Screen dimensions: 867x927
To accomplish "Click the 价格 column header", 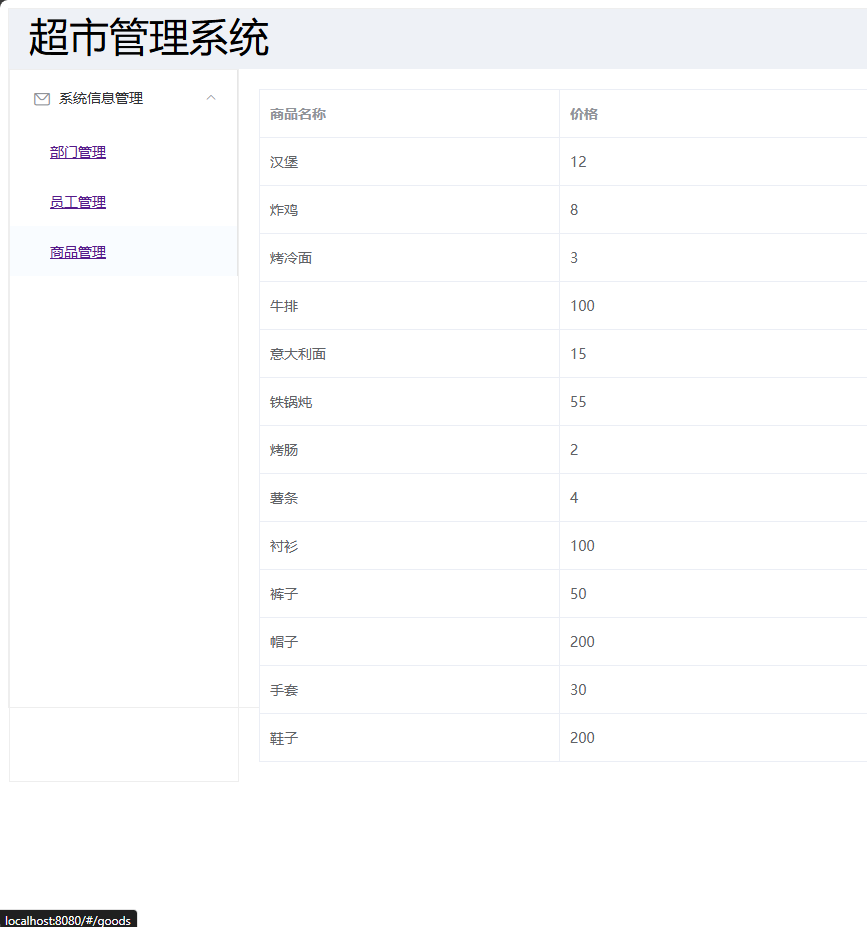I will [581, 114].
